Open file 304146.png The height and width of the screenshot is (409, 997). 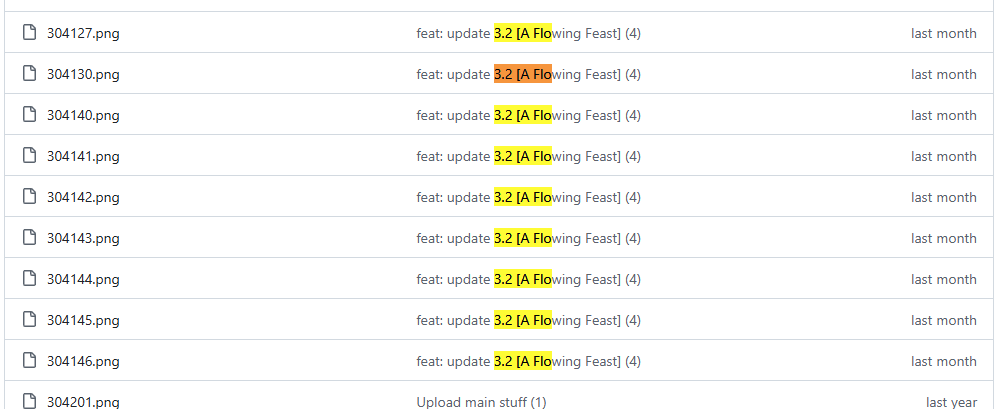83,361
